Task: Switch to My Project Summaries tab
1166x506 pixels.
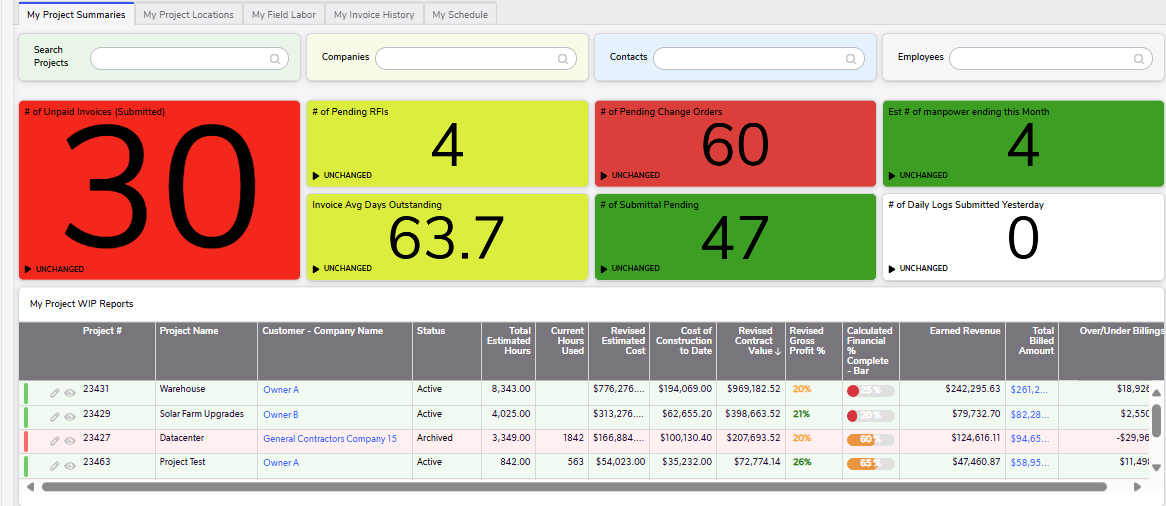Action: tap(76, 14)
